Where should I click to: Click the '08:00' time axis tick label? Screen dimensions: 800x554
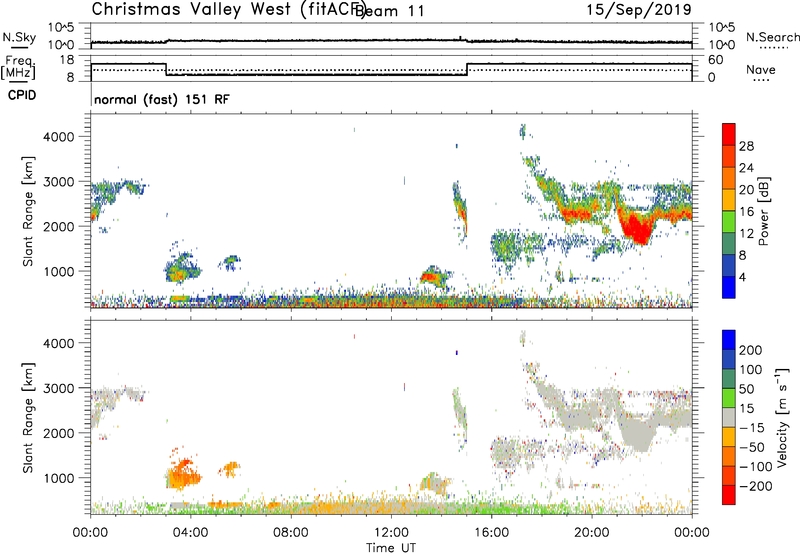(291, 533)
